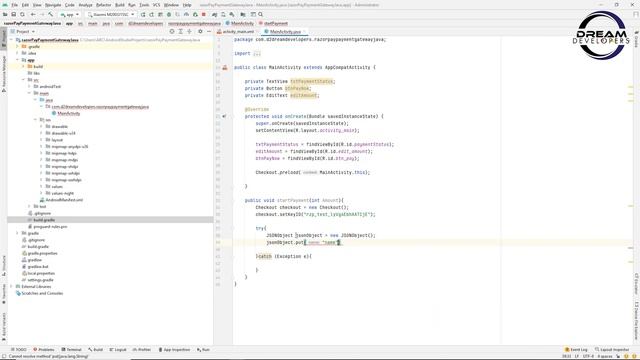Open the Layout Inspector
Image resolution: width=640 pixels, height=360 pixels.
[x=612, y=350]
